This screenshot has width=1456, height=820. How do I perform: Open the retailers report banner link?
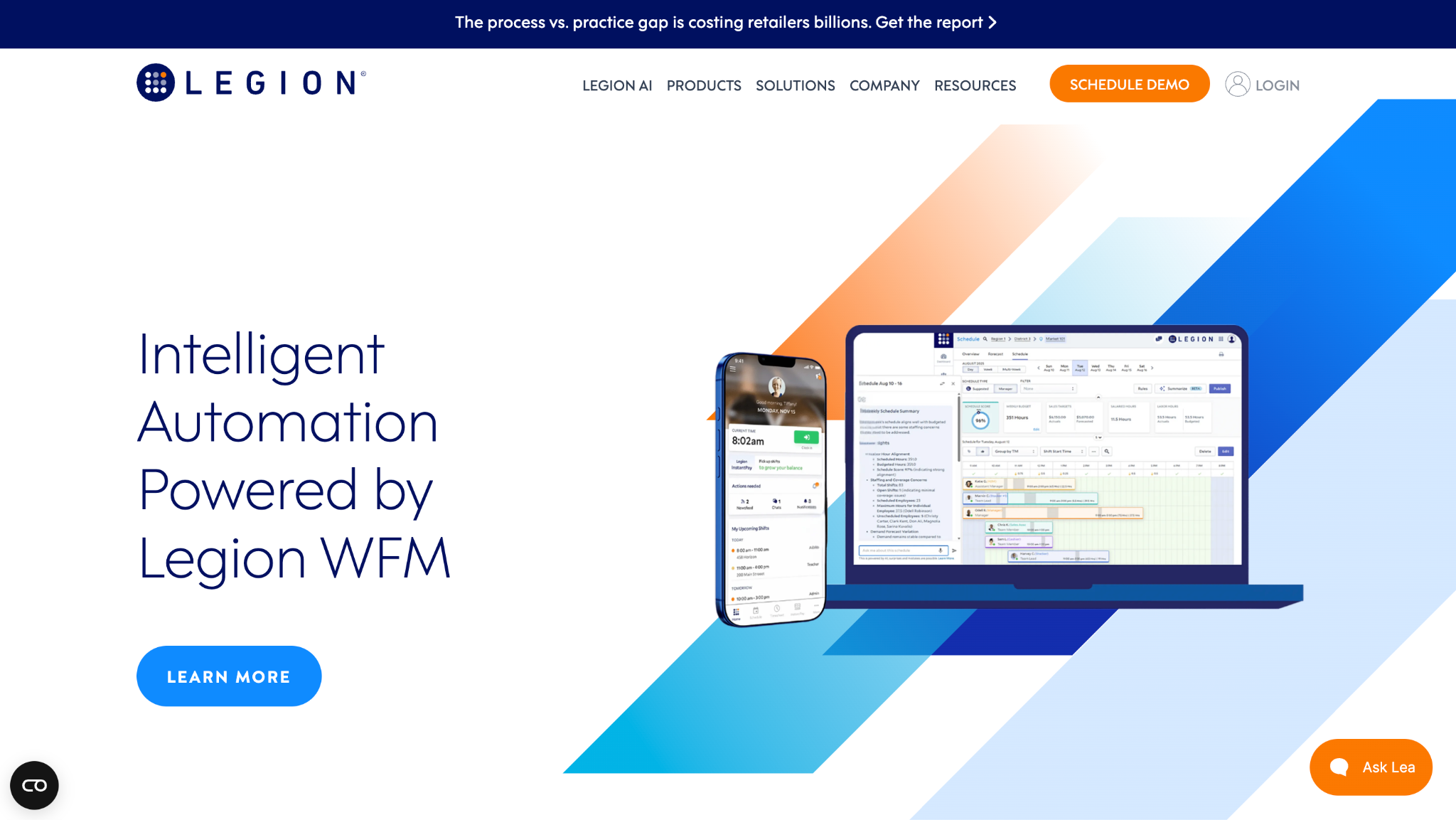point(726,23)
